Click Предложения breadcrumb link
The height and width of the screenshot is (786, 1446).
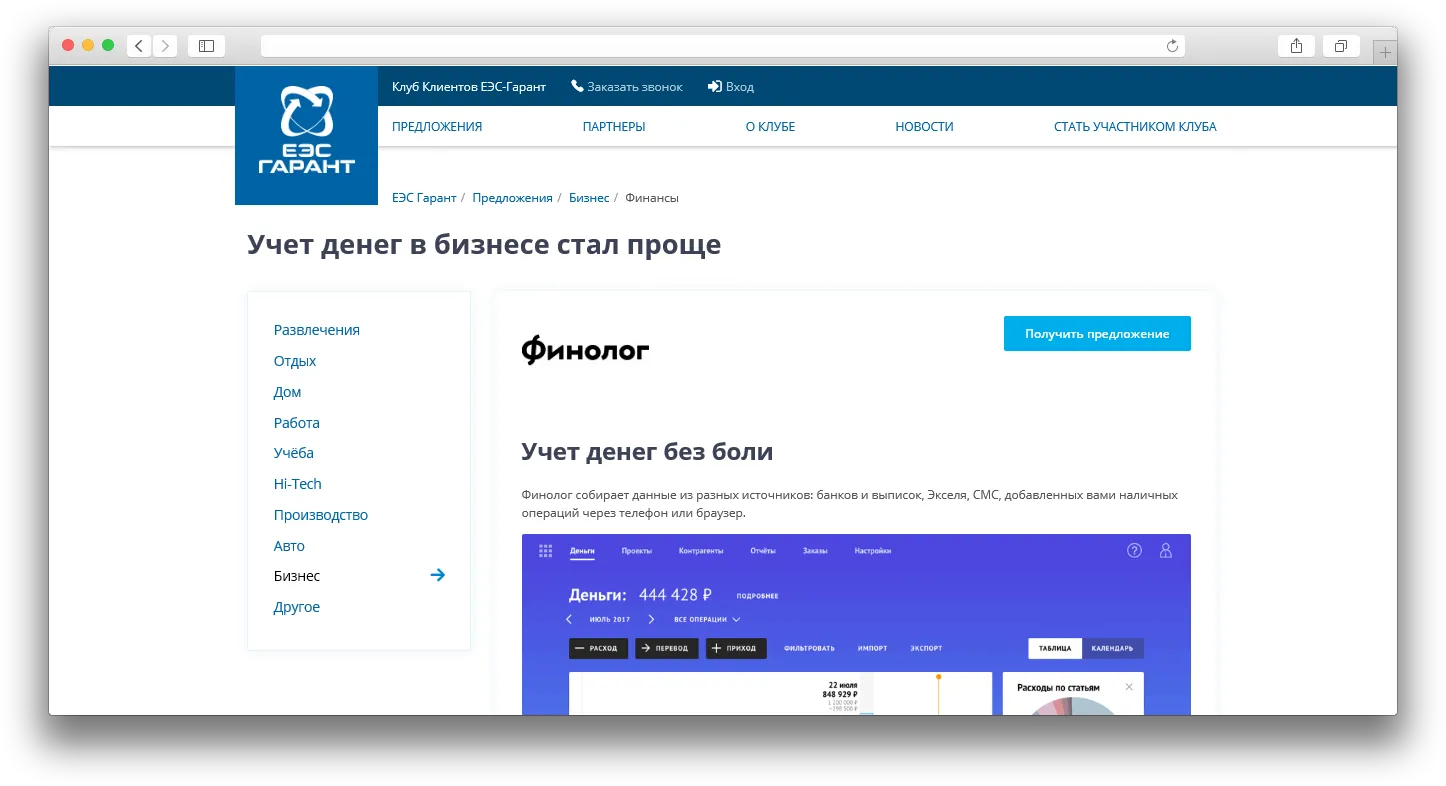(x=512, y=198)
